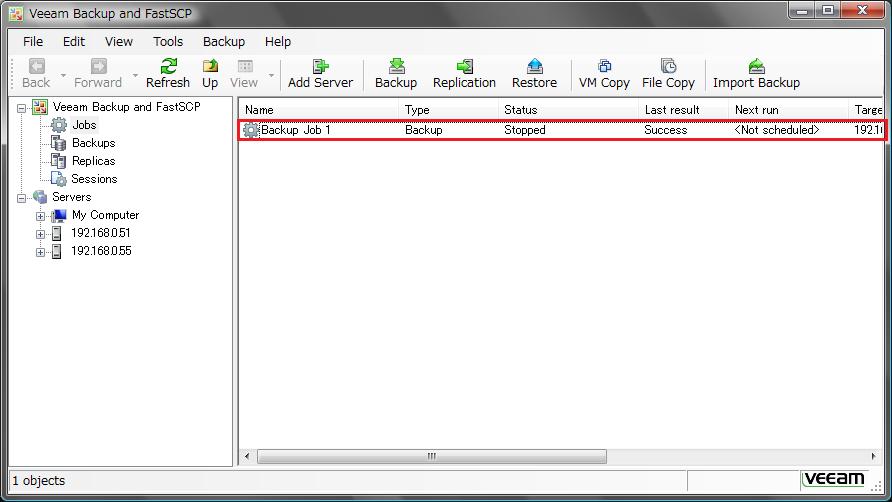Select the Backup Job 1 name cell
The width and height of the screenshot is (892, 502).
(x=295, y=130)
